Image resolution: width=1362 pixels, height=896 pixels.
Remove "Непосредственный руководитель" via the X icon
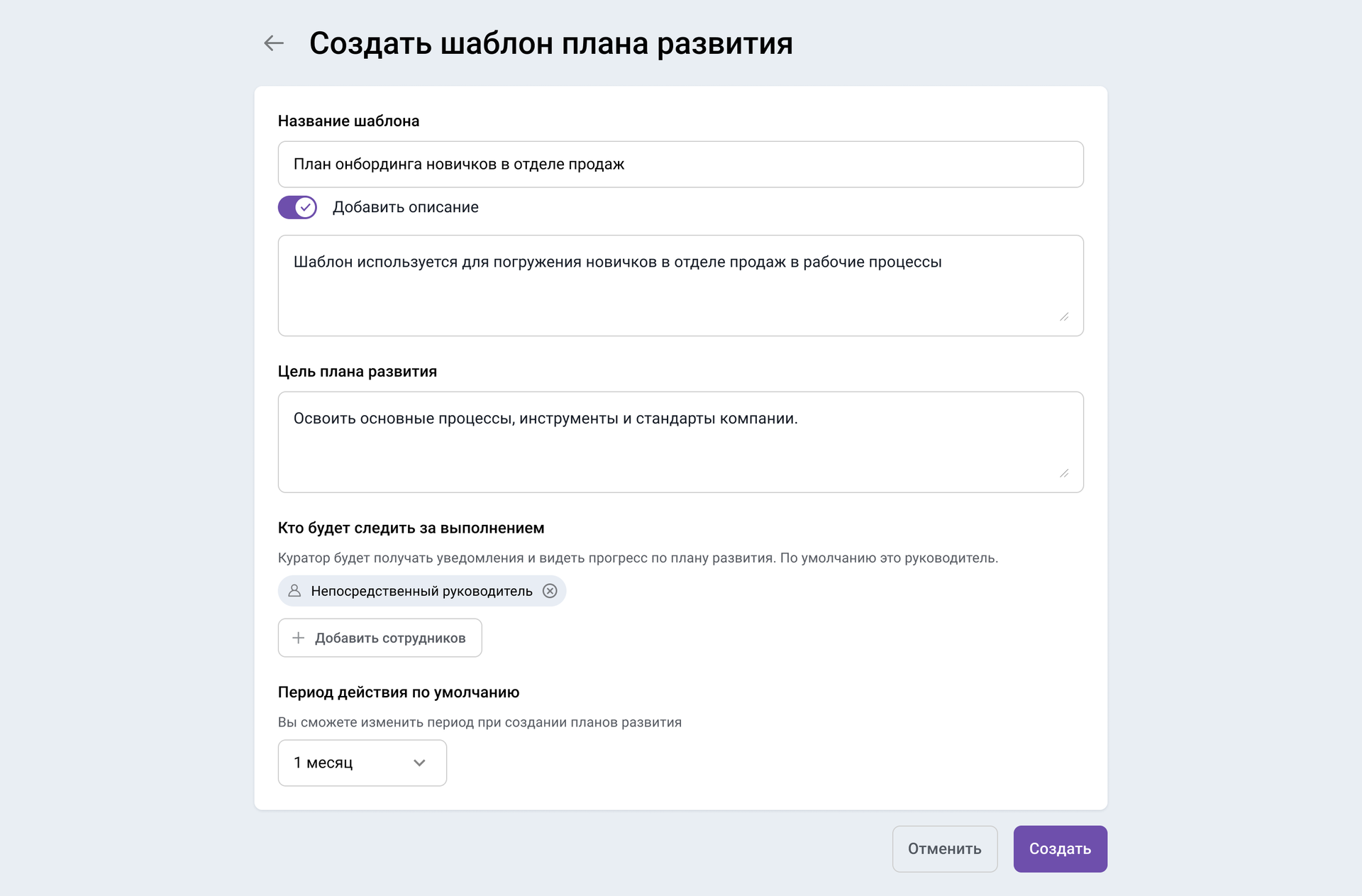point(550,590)
